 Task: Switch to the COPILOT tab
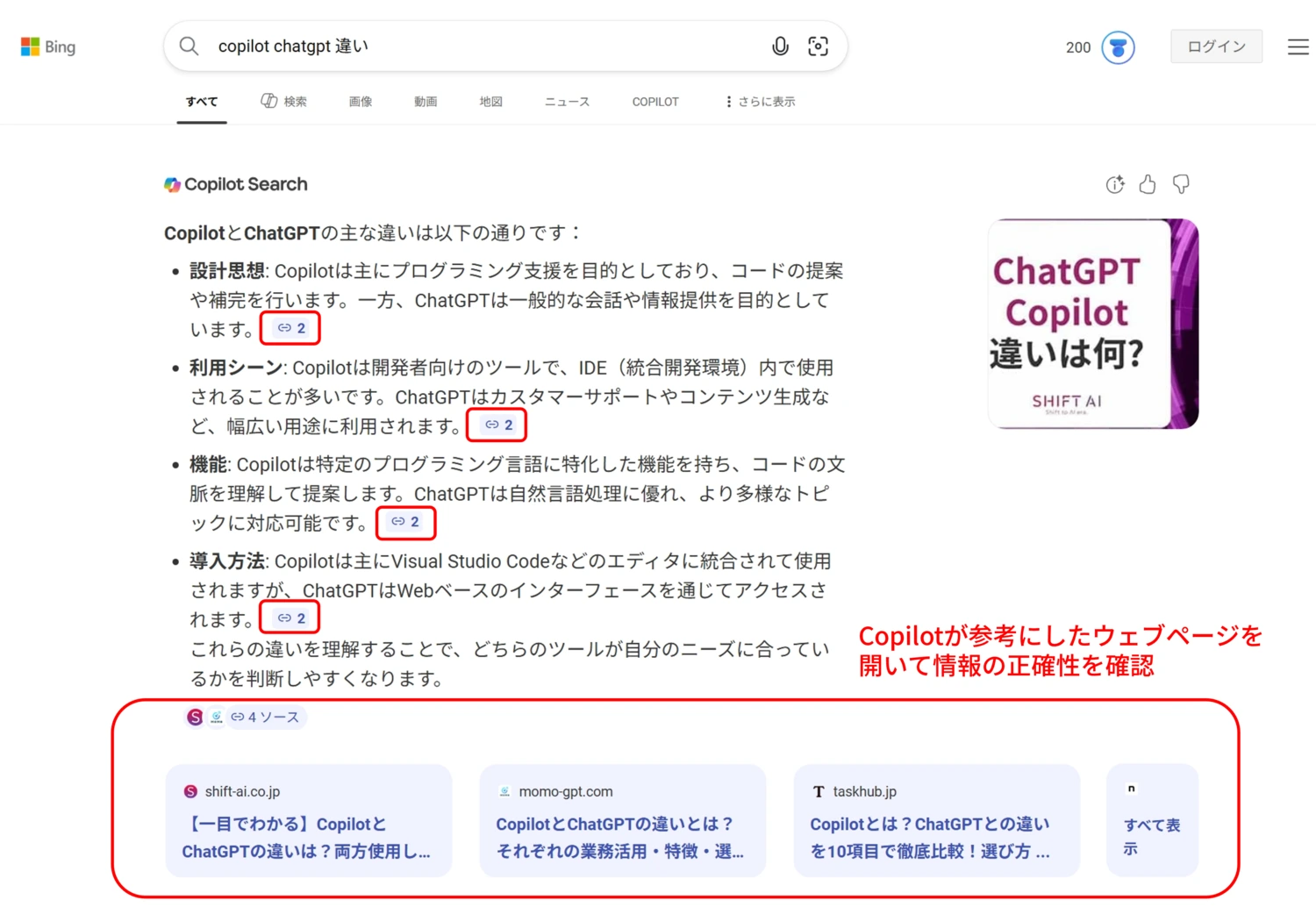coord(654,101)
